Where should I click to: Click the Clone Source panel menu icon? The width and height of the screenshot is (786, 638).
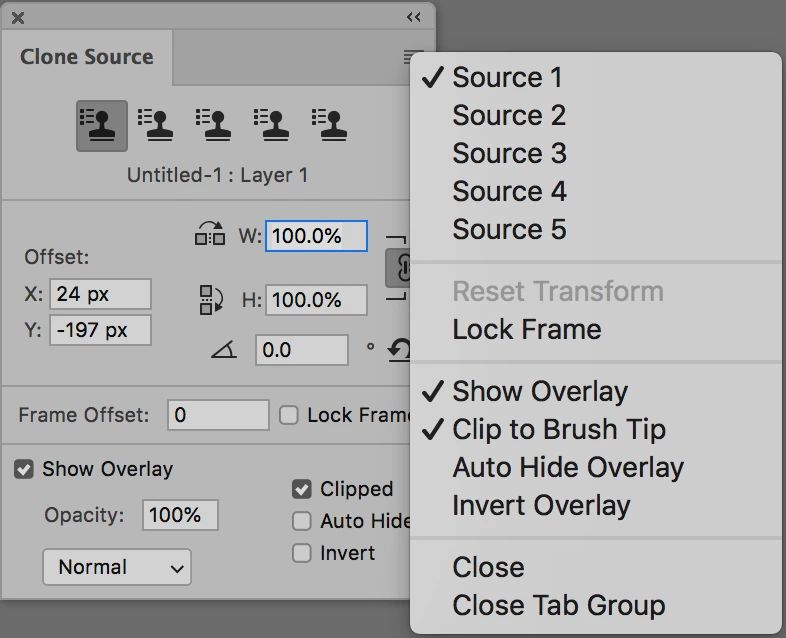pos(413,58)
